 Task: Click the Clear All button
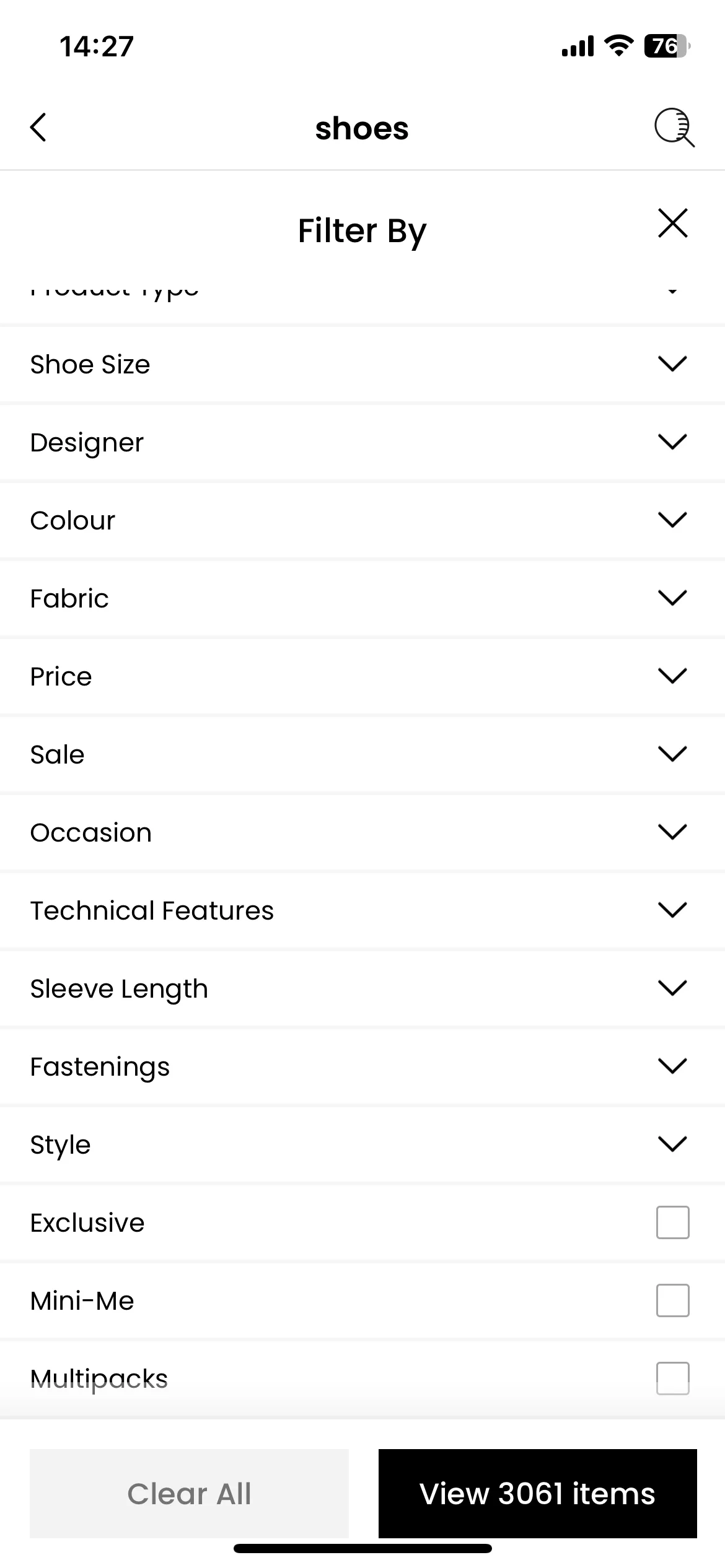click(x=189, y=1494)
